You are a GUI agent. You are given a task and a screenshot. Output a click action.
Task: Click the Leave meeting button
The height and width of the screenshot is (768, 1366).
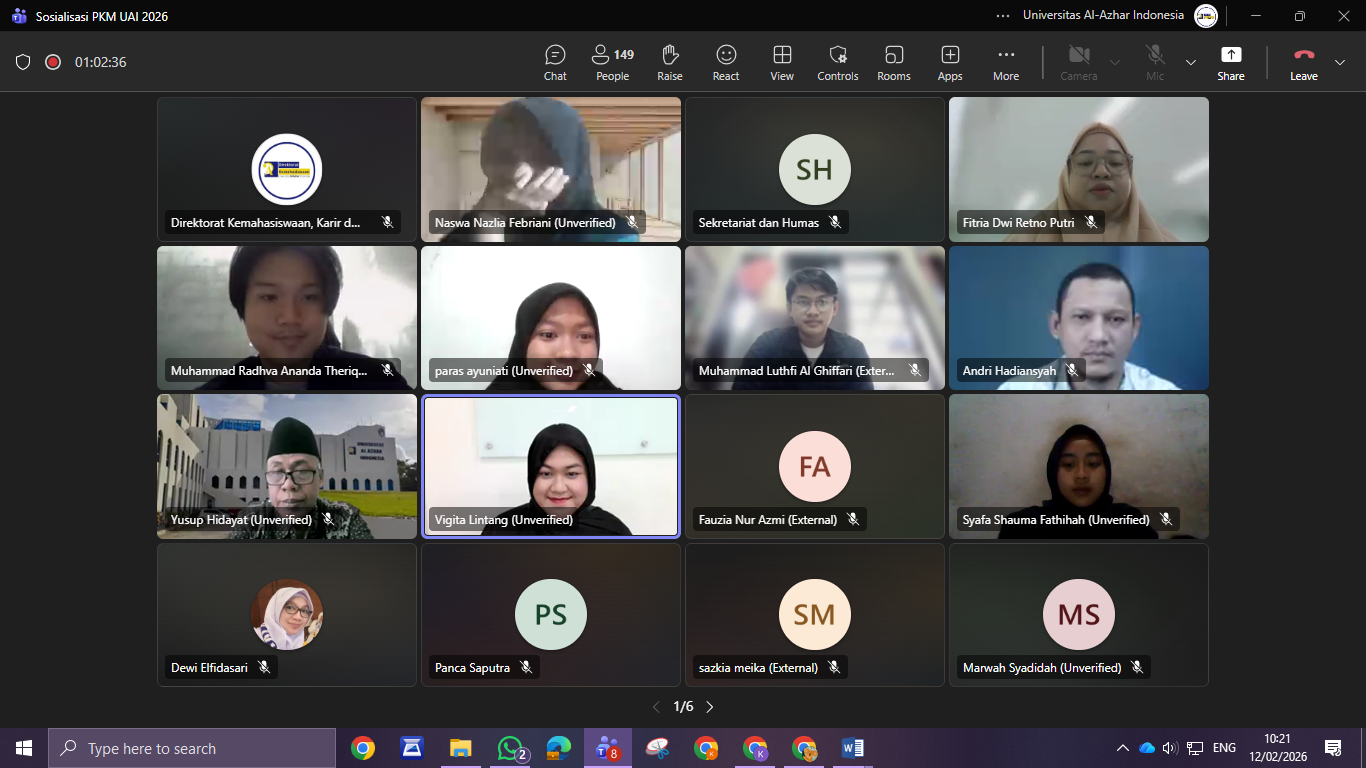point(1303,62)
